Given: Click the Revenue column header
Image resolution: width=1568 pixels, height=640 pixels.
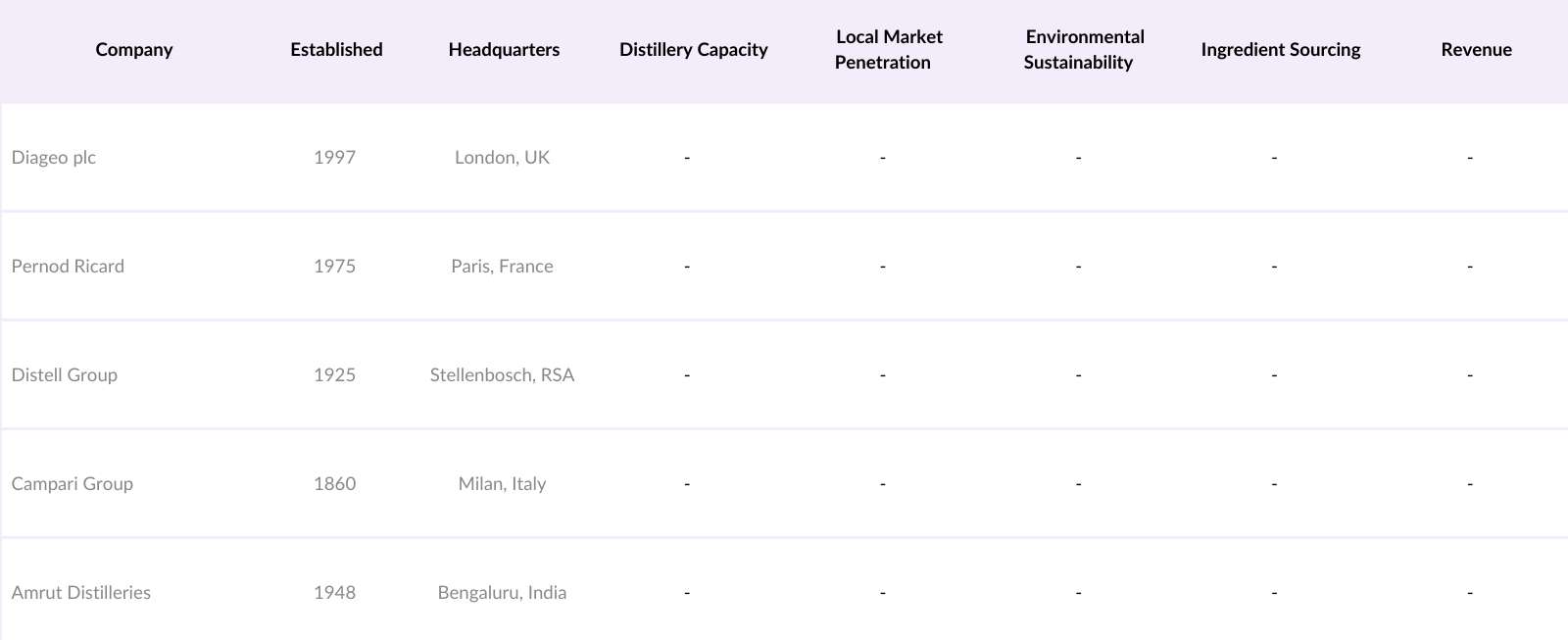Looking at the screenshot, I should pyautogui.click(x=1476, y=49).
